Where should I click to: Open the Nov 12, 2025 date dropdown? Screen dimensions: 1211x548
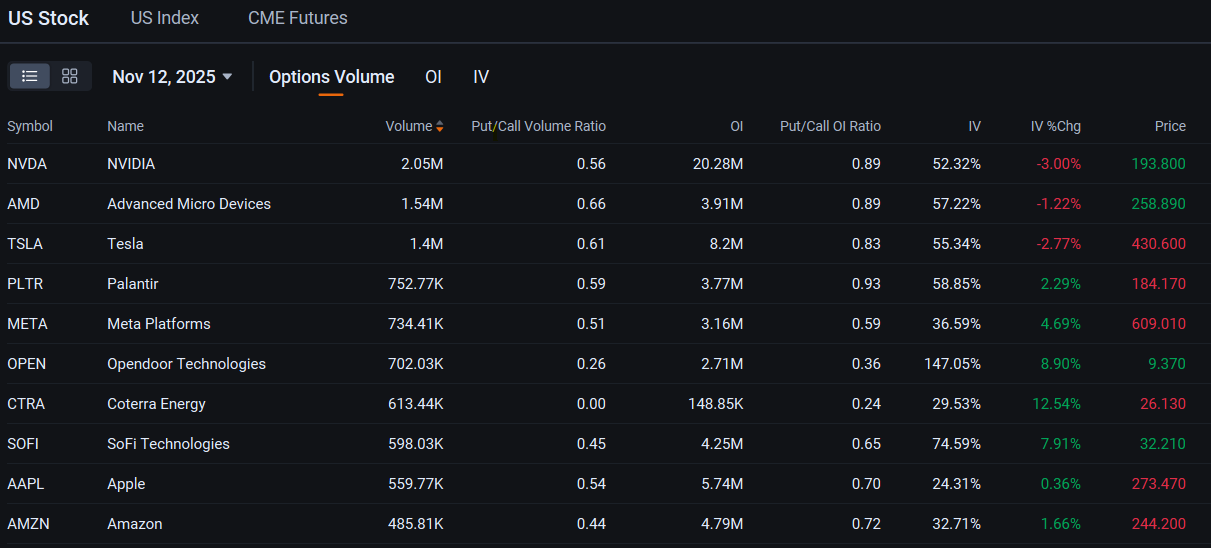pos(172,77)
